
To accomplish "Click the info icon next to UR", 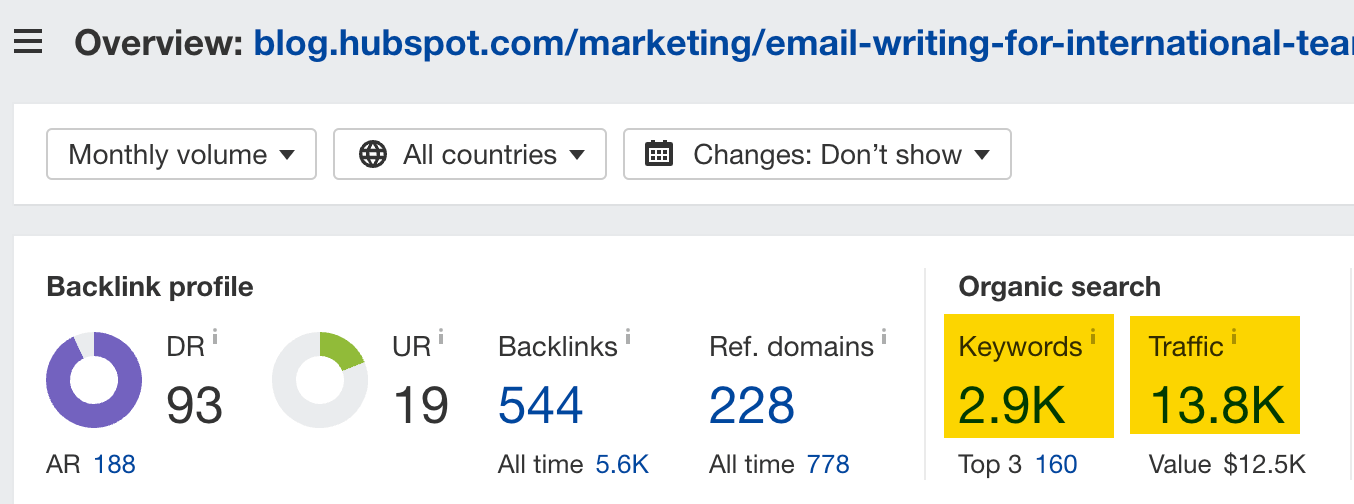I will [x=441, y=337].
